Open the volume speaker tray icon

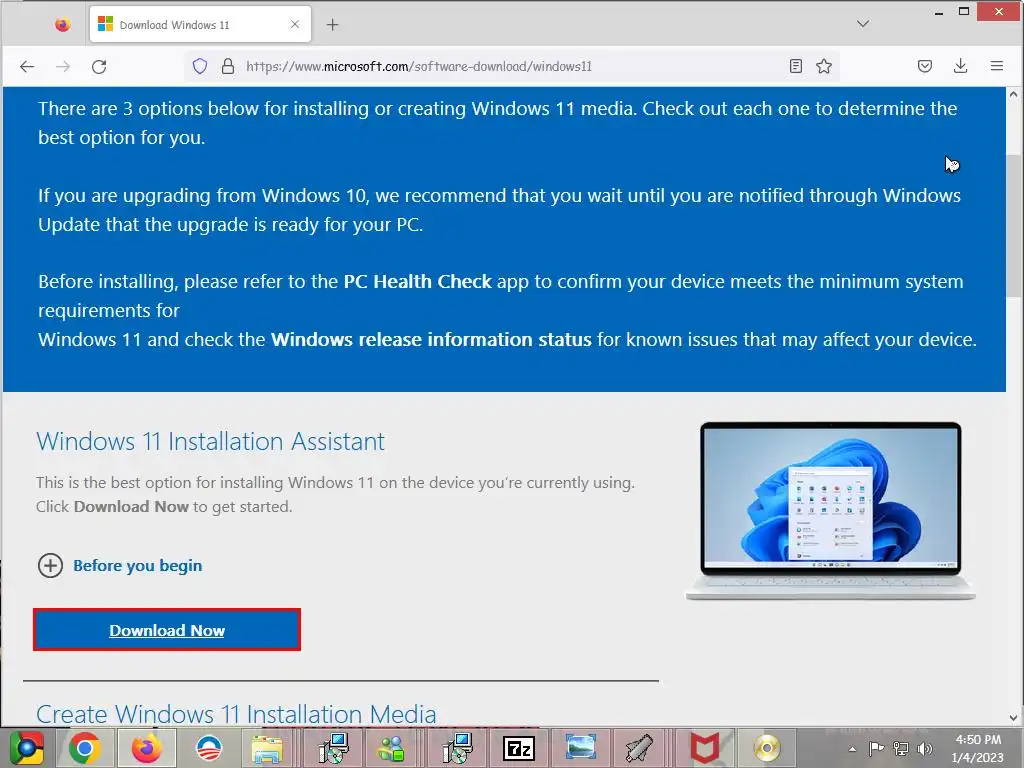click(925, 748)
